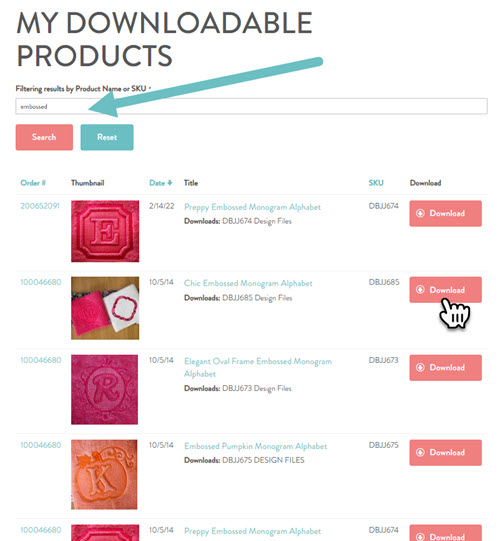500x541 pixels.
Task: Click the orange pumpkin K thumbnail
Action: pyautogui.click(x=104, y=474)
